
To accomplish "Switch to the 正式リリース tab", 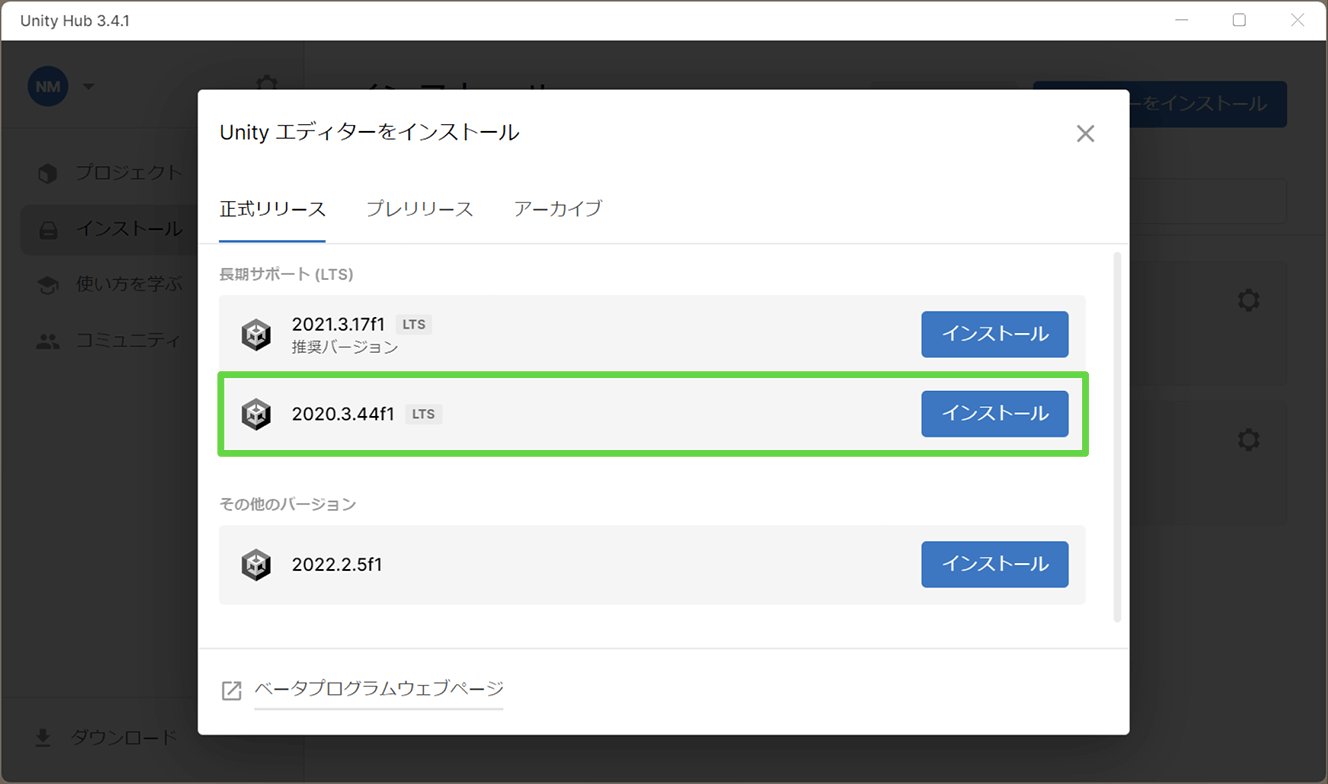I will 272,209.
